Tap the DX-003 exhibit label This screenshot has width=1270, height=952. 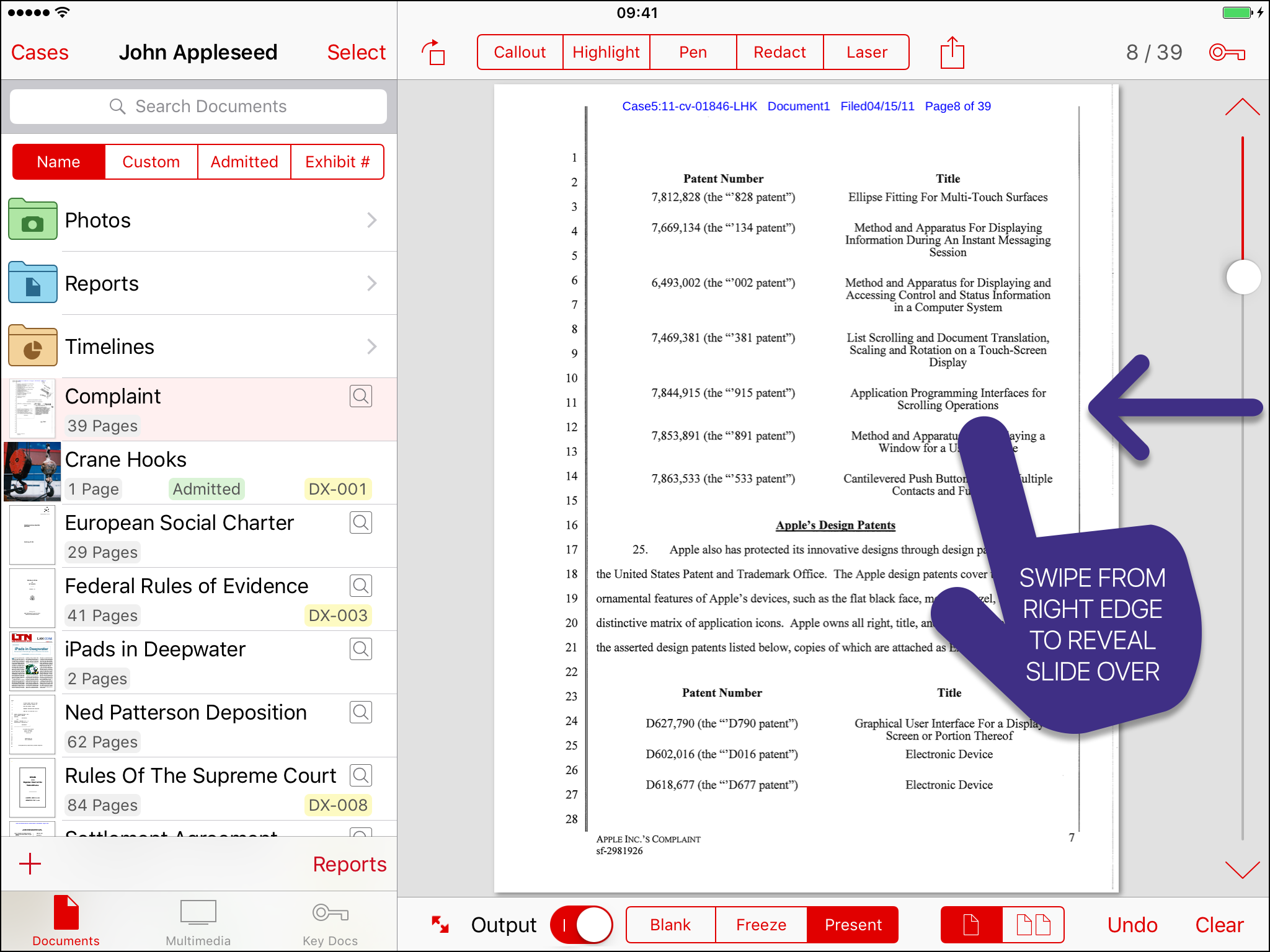click(338, 615)
